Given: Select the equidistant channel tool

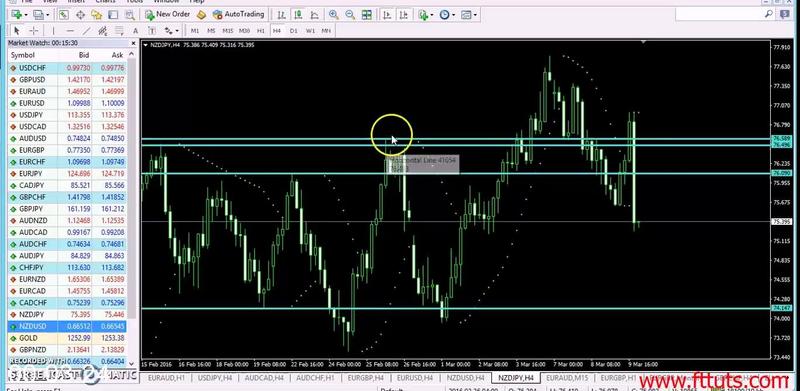Looking at the screenshot, I should pos(103,31).
